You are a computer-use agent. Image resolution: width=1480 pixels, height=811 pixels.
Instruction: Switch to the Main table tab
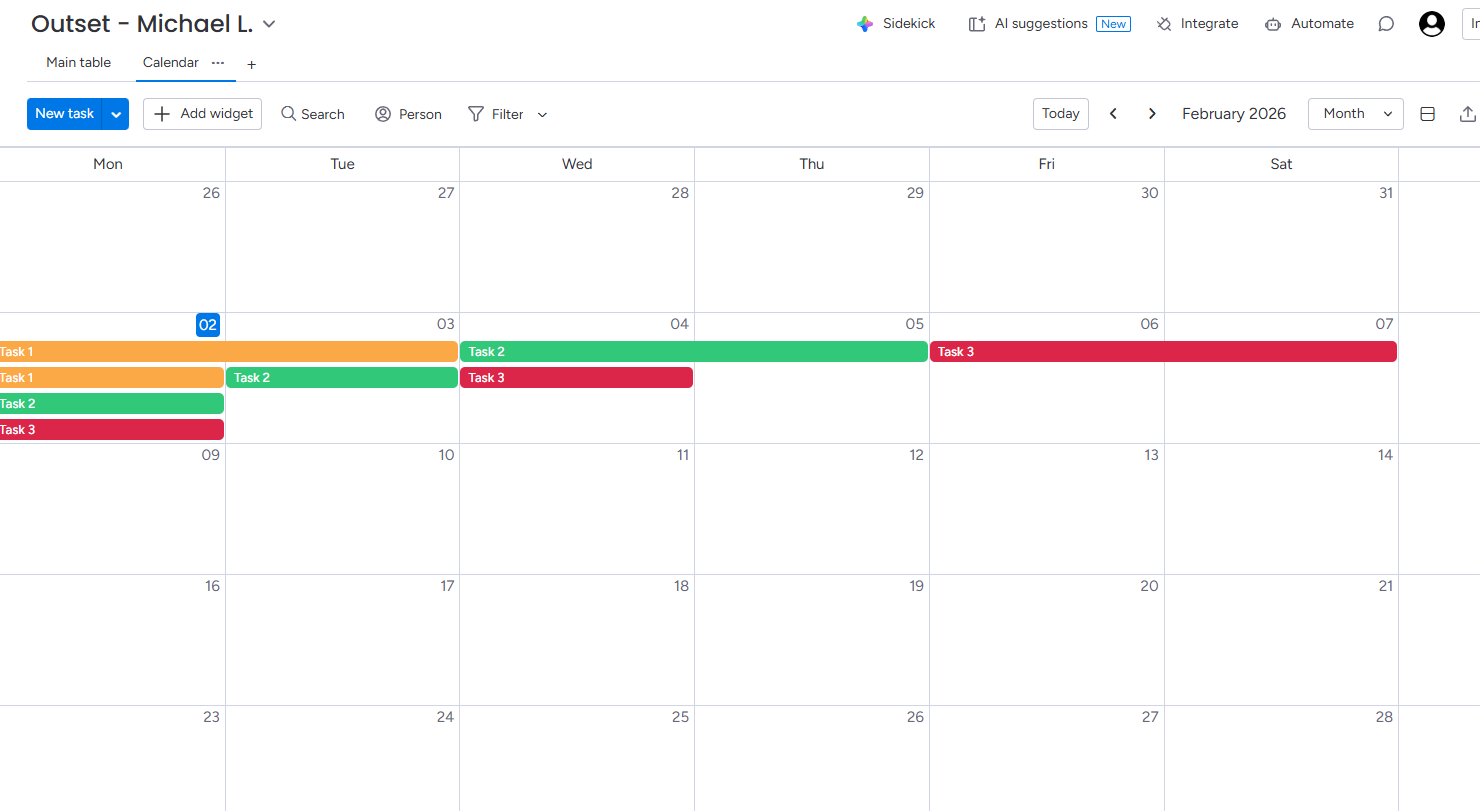(x=78, y=62)
